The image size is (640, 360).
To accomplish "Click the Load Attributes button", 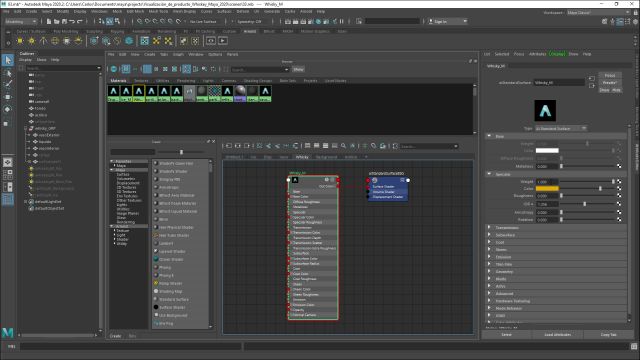I will click(x=558, y=334).
